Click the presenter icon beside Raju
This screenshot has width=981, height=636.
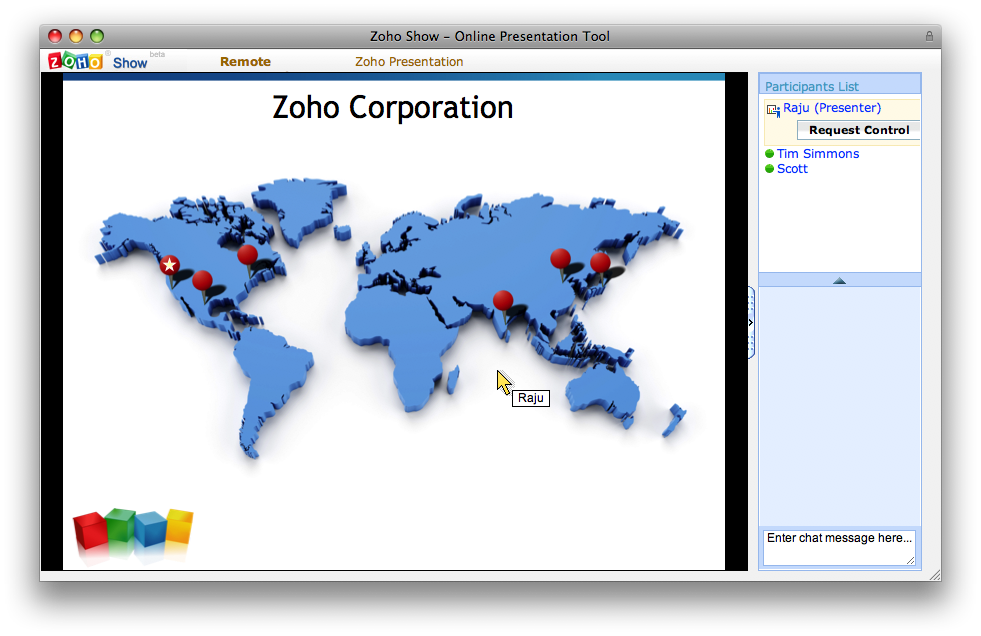773,110
